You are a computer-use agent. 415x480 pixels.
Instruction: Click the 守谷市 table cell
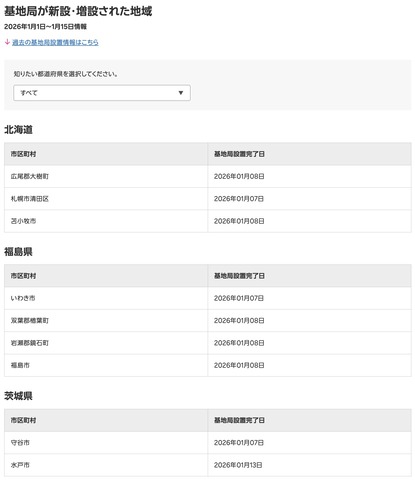pyautogui.click(x=106, y=442)
